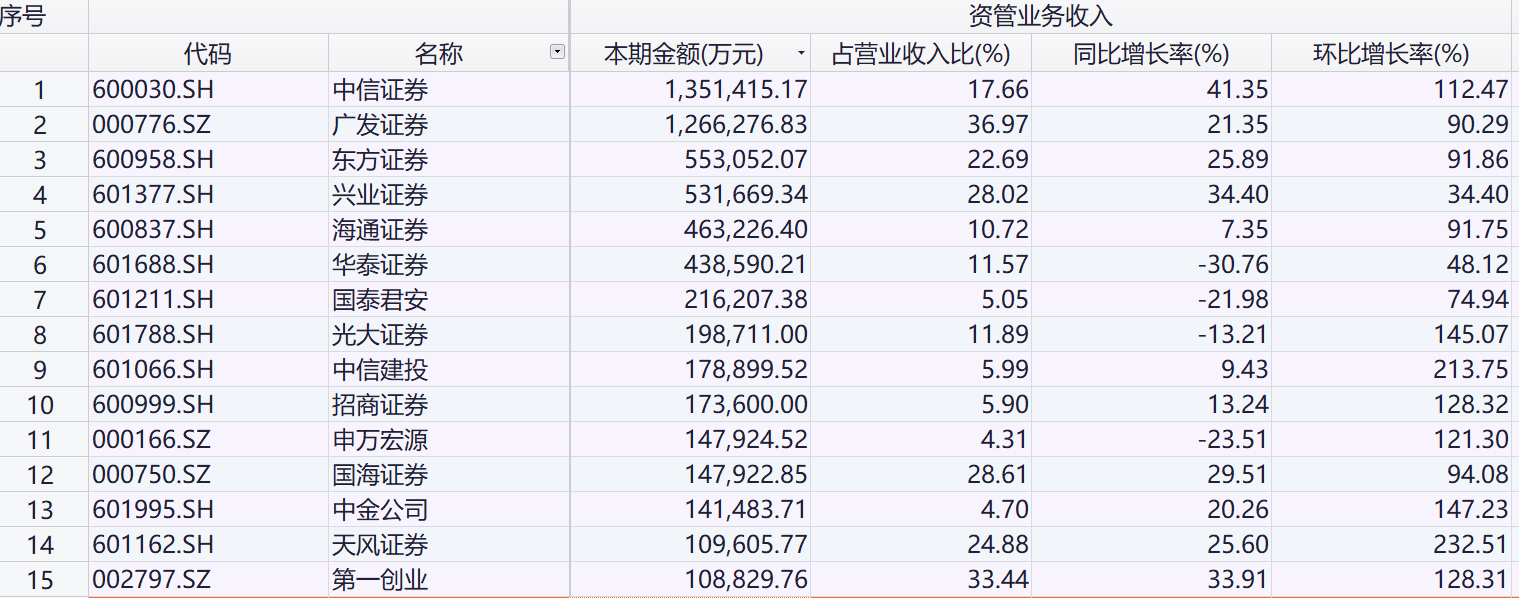The image size is (1519, 598).
Task: Select the 广发证券 name cell
Action: click(x=449, y=125)
